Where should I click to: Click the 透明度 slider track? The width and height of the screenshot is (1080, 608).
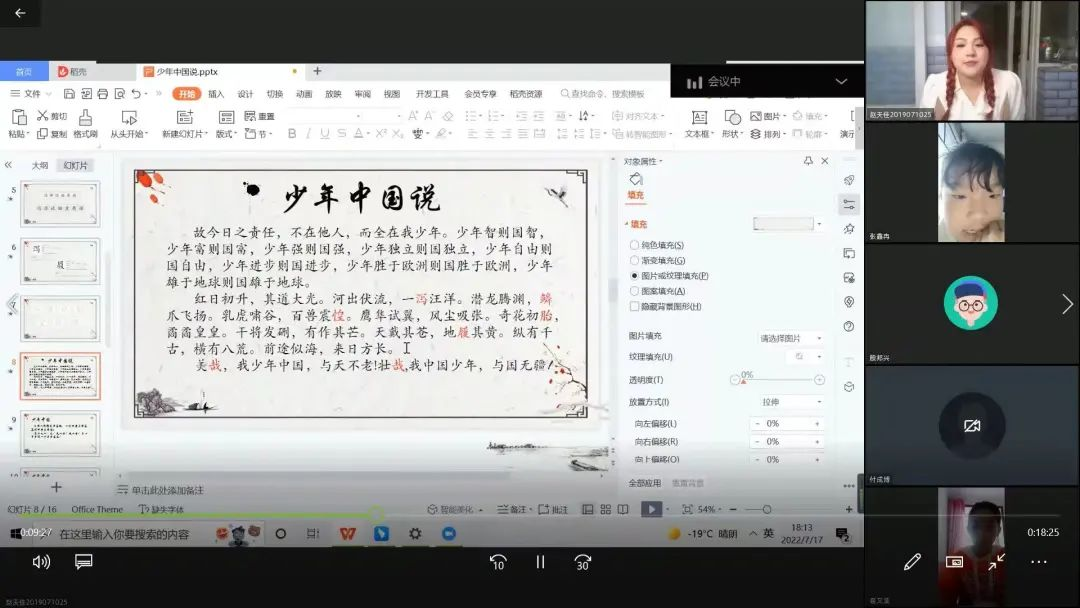click(x=778, y=380)
